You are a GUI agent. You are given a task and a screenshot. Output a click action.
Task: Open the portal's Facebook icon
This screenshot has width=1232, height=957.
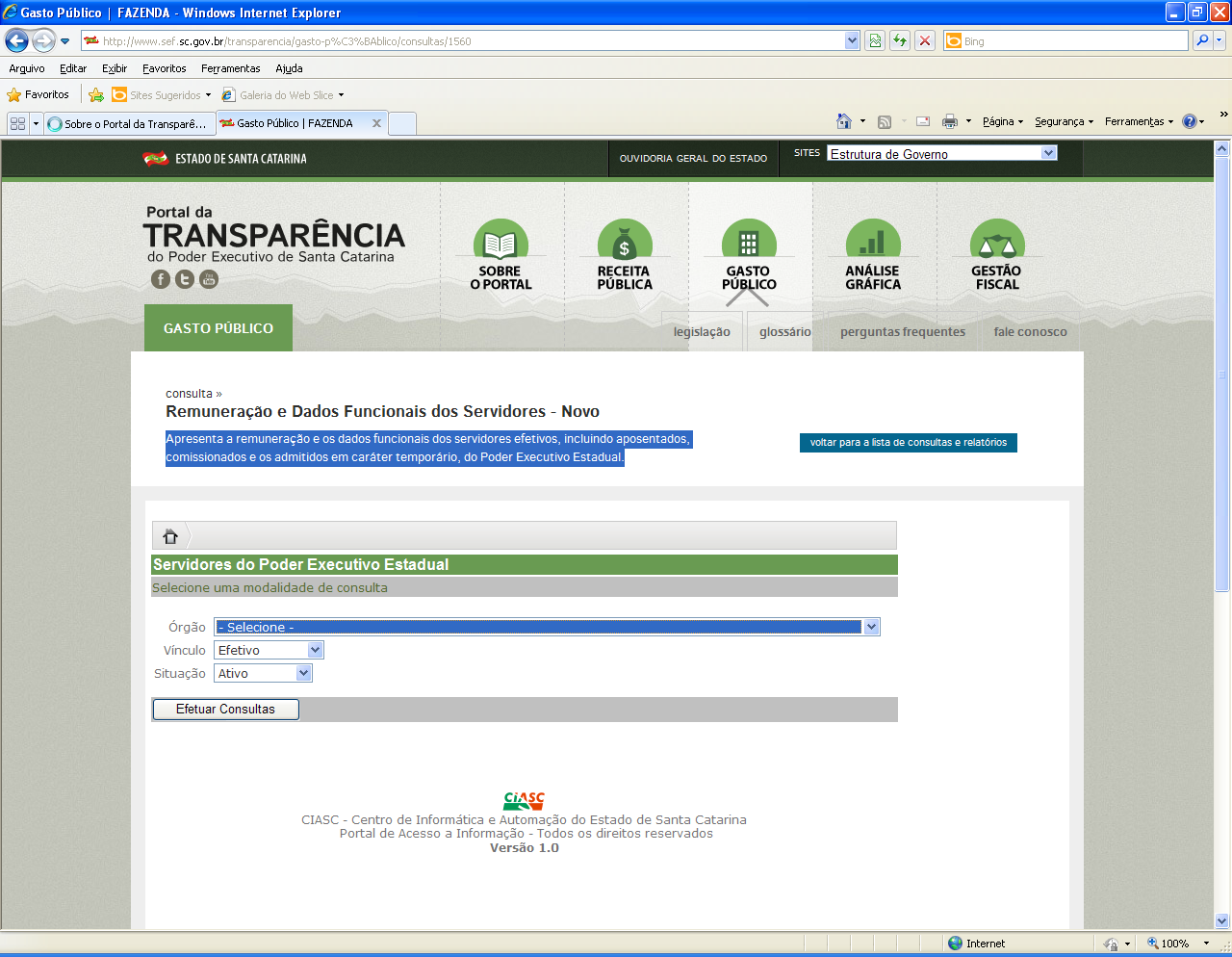pos(161,279)
